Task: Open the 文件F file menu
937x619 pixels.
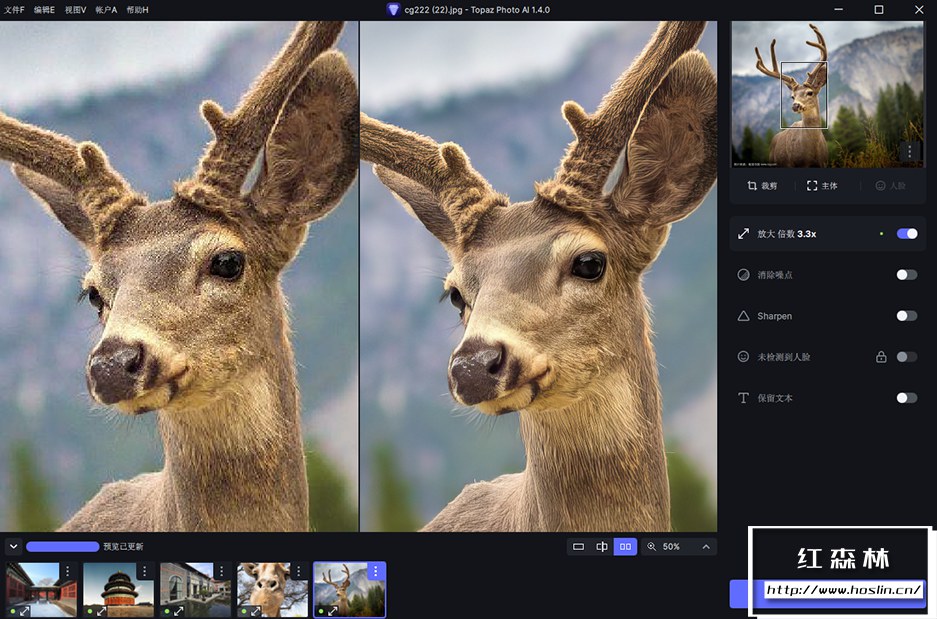Action: [14, 9]
